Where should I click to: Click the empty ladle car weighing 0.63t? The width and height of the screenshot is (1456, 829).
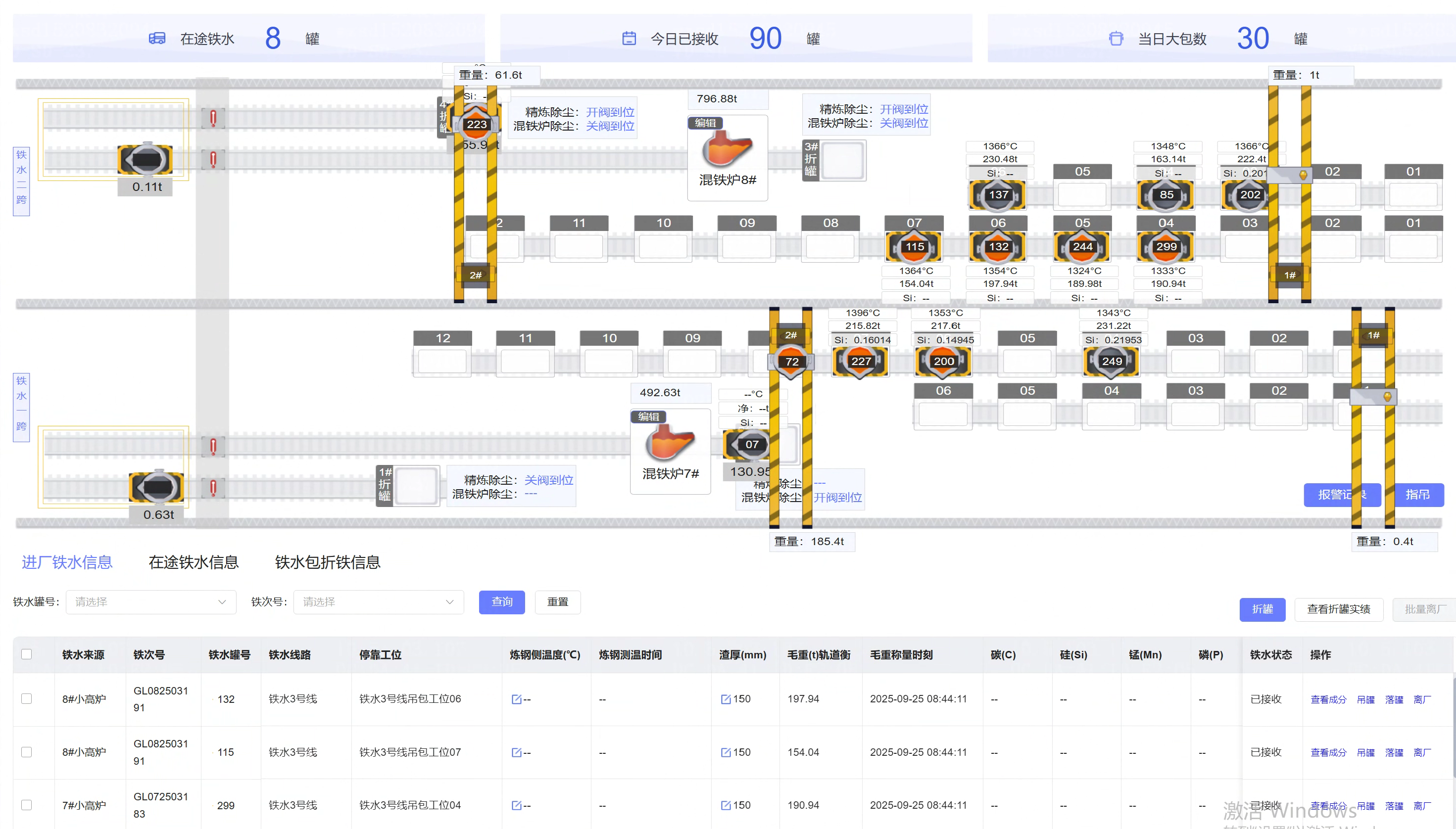pyautogui.click(x=156, y=487)
